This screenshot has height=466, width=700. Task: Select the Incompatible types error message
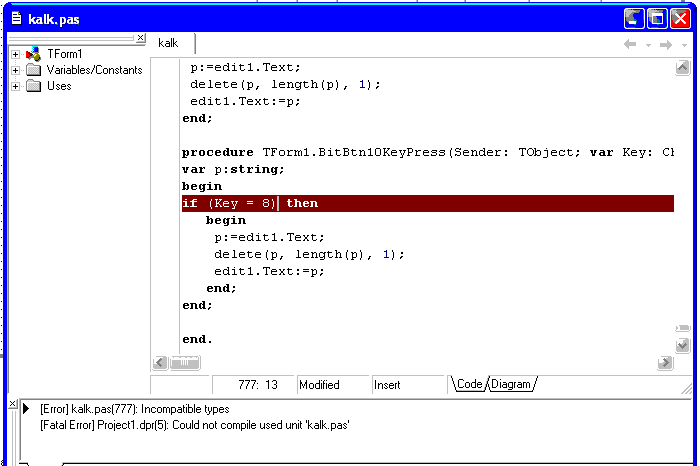(x=134, y=409)
